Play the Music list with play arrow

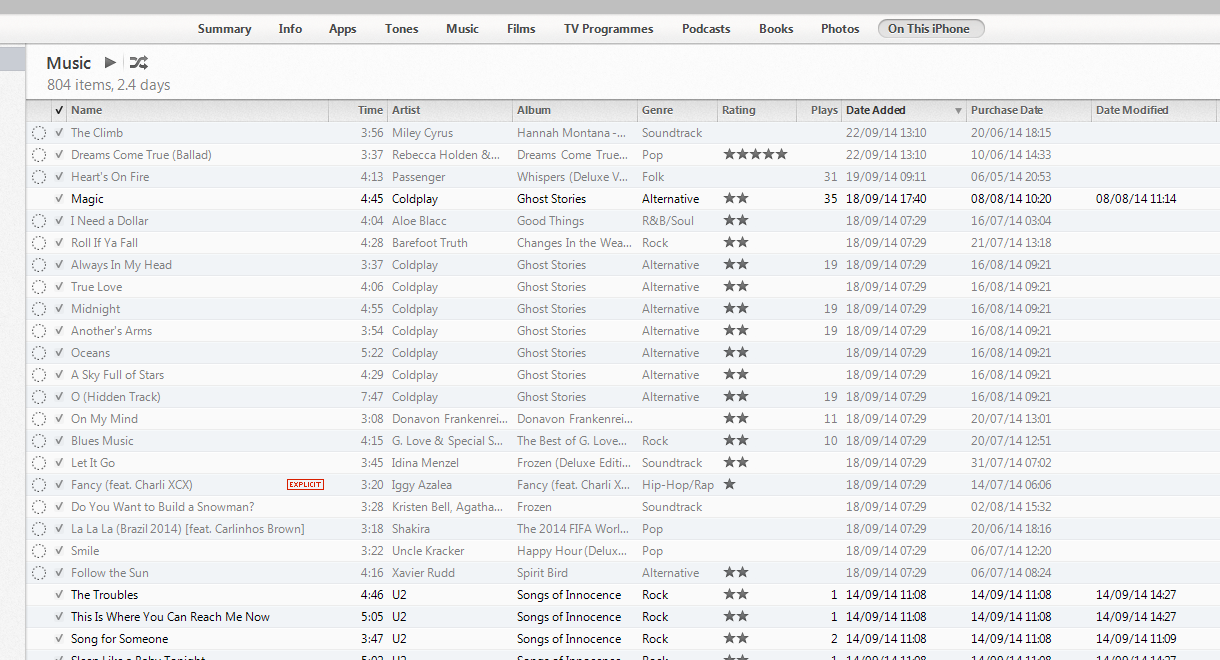point(110,63)
